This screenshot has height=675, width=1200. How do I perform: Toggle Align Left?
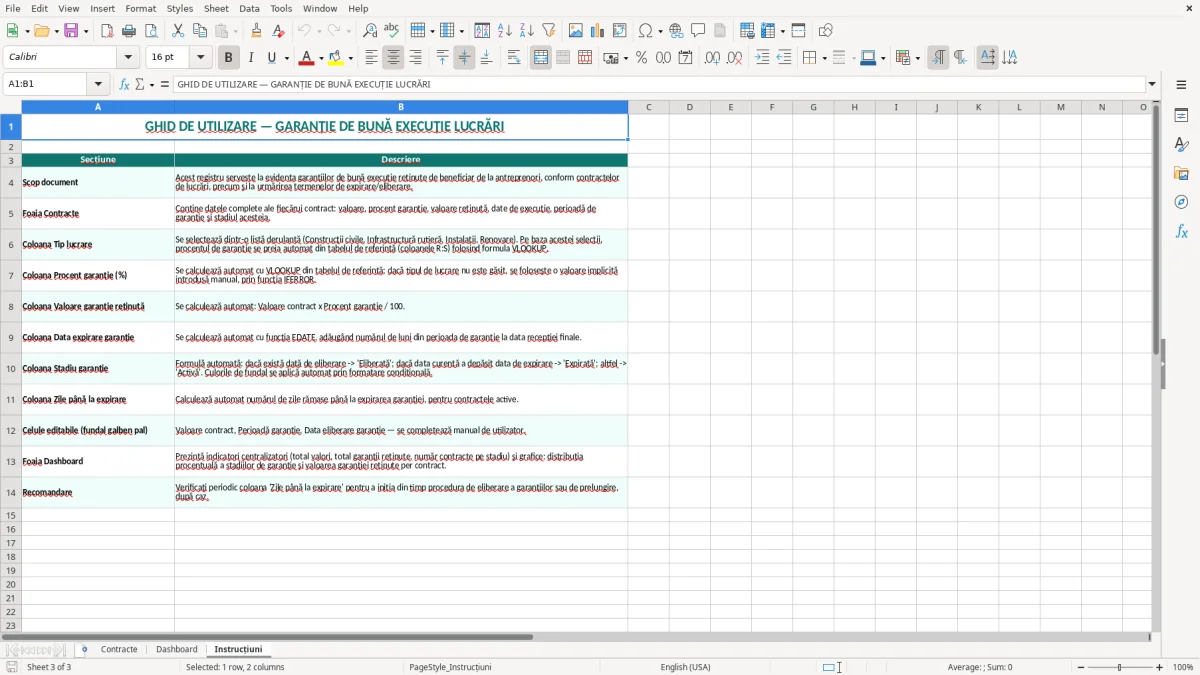pos(371,58)
